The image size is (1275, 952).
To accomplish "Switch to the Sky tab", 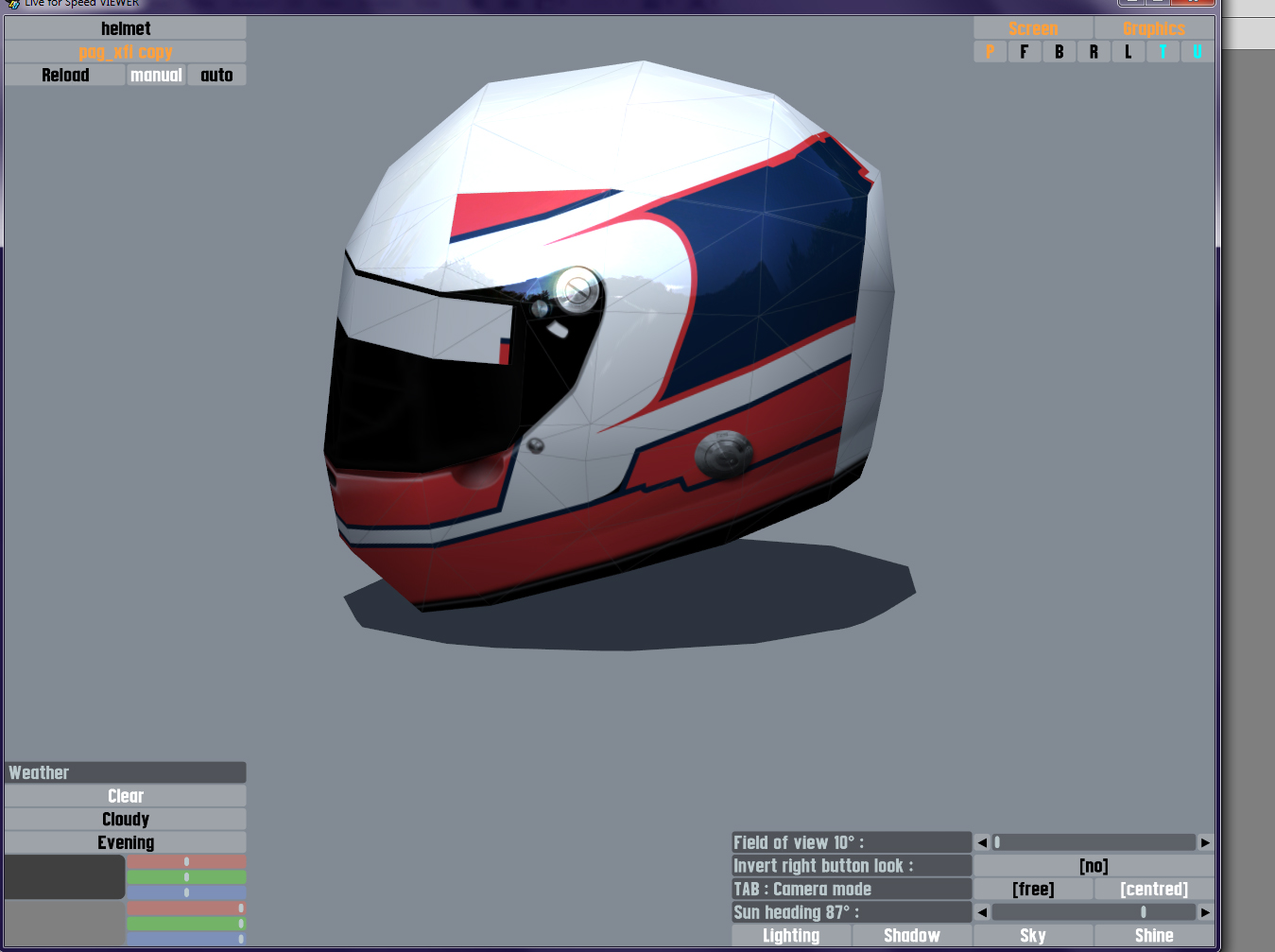I will pyautogui.click(x=1033, y=935).
